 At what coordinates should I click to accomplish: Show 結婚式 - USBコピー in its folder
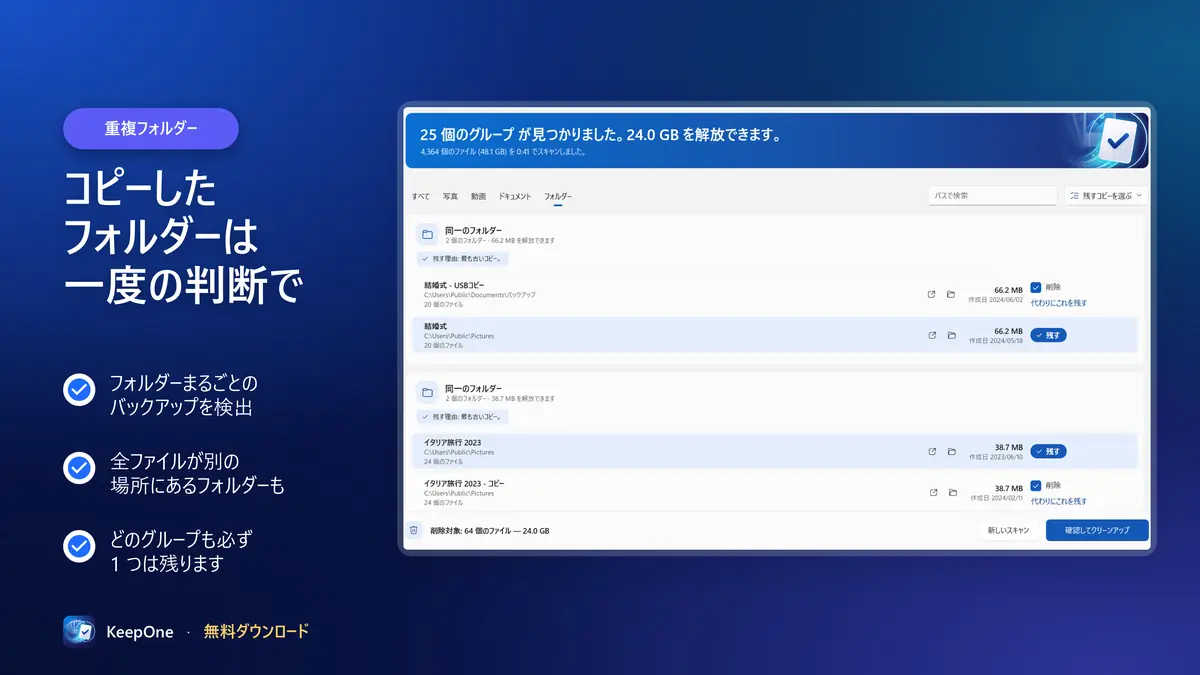coord(951,294)
